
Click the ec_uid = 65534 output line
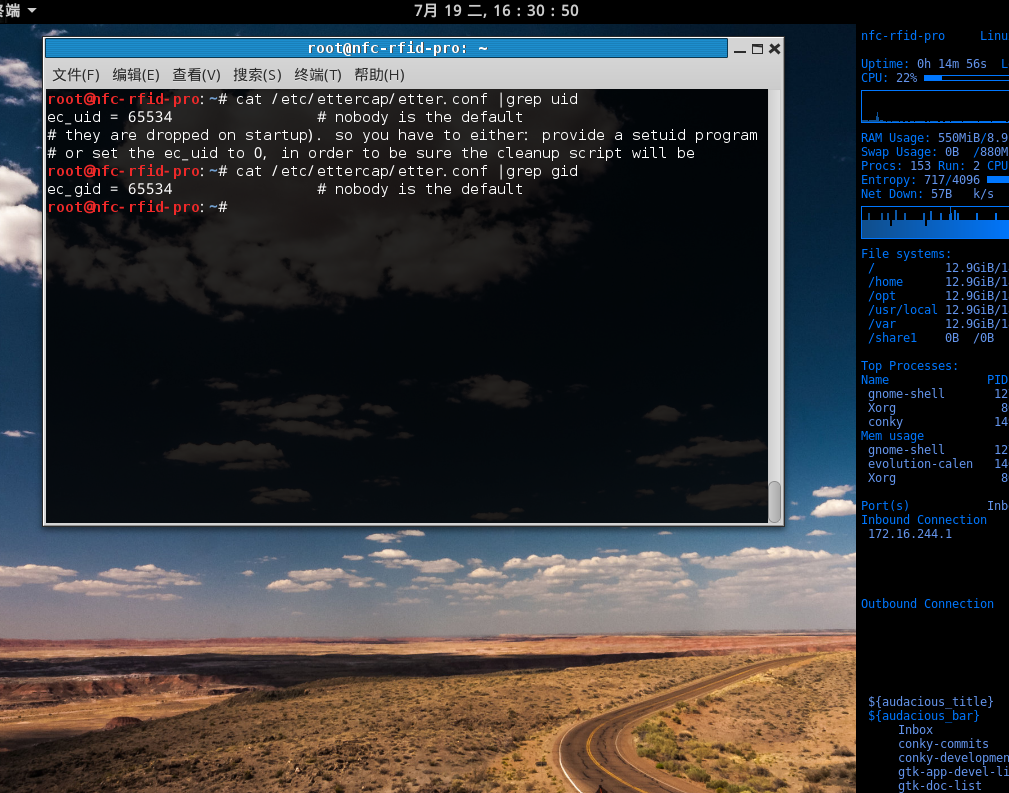[285, 117]
